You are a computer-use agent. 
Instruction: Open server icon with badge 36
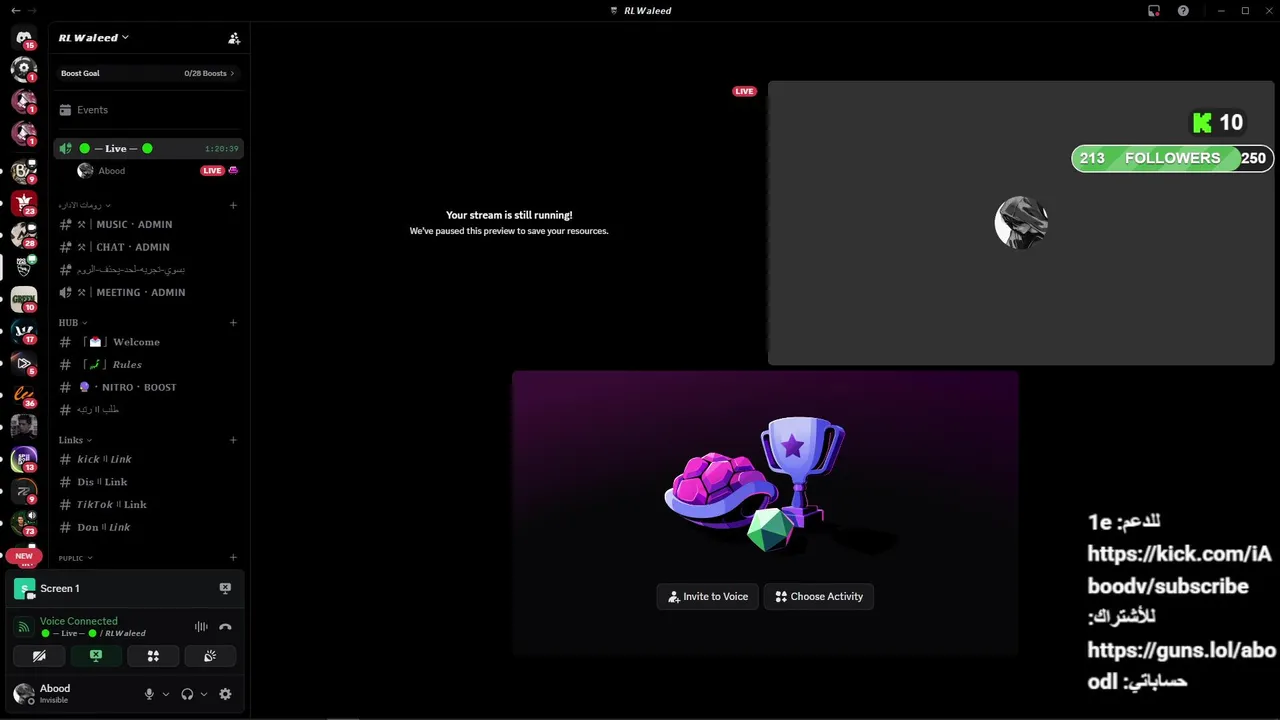pos(24,395)
